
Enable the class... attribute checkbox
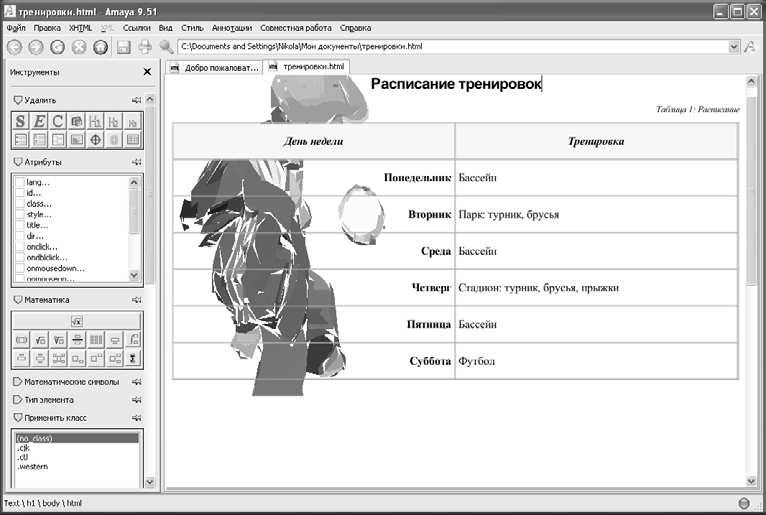20,203
